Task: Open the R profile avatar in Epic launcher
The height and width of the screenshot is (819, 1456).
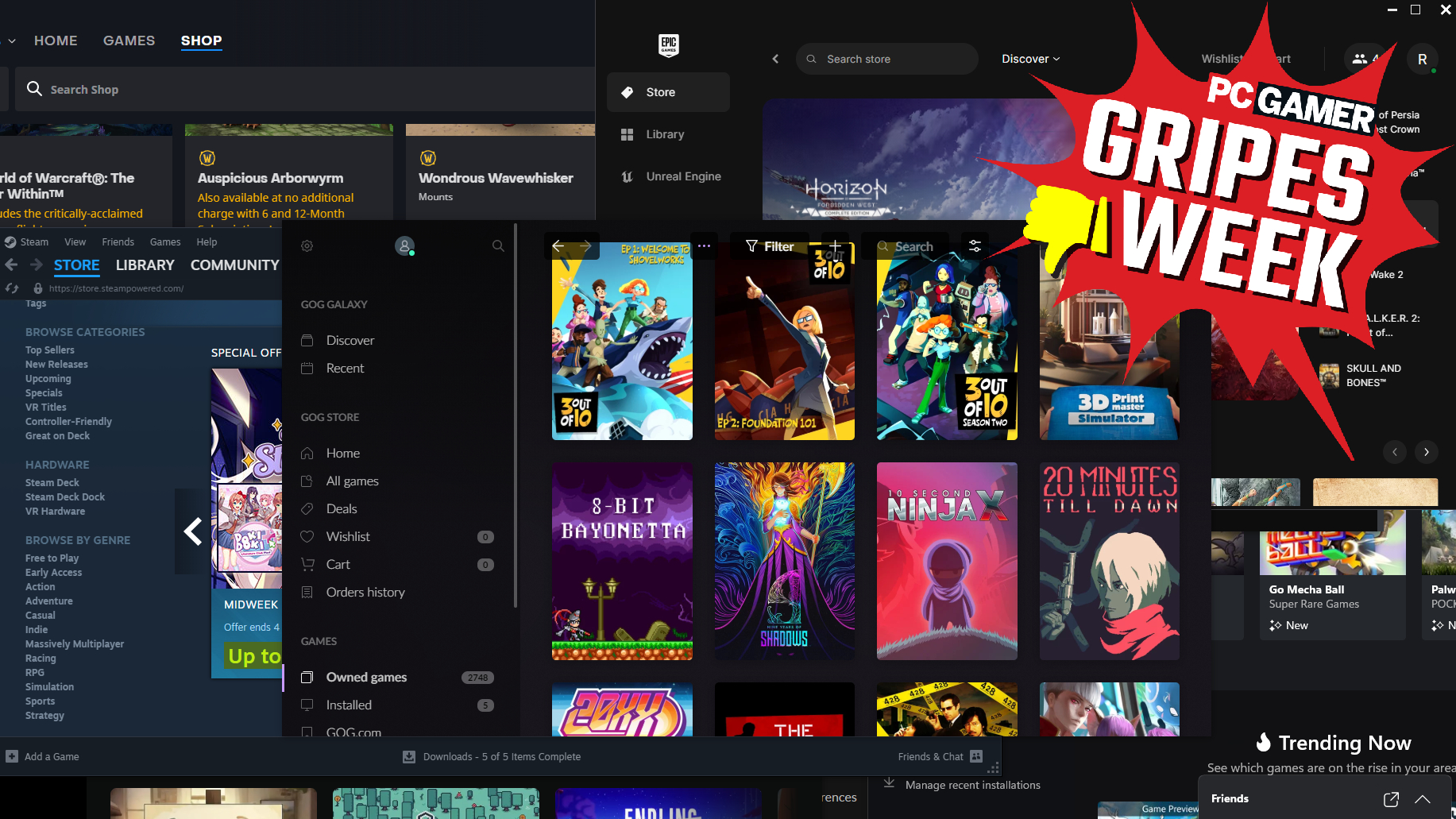Action: (1422, 59)
